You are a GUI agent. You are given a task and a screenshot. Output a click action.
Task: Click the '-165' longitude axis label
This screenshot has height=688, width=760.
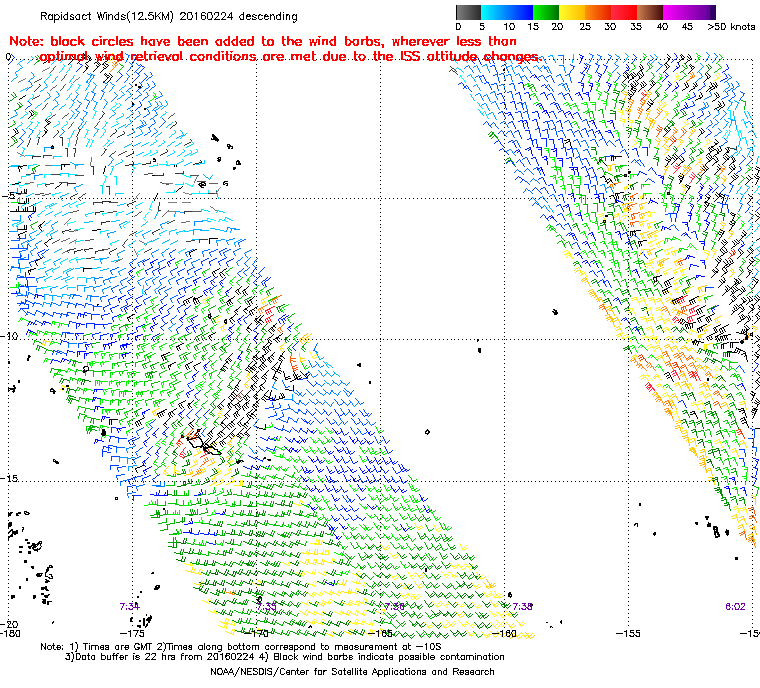click(x=380, y=633)
